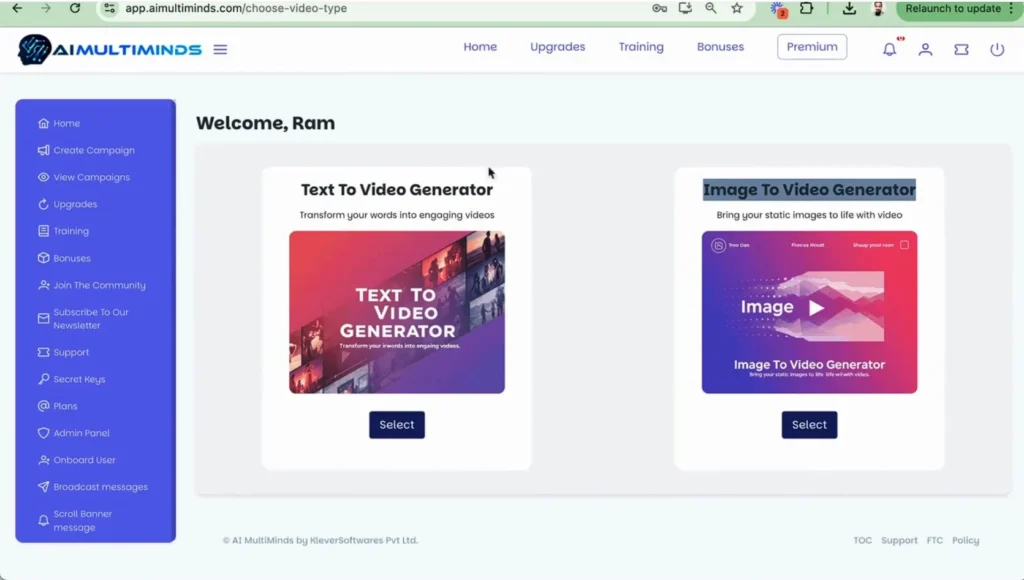Viewport: 1024px width, 580px height.
Task: Click the AI MultiMinds logo
Action: [110, 50]
